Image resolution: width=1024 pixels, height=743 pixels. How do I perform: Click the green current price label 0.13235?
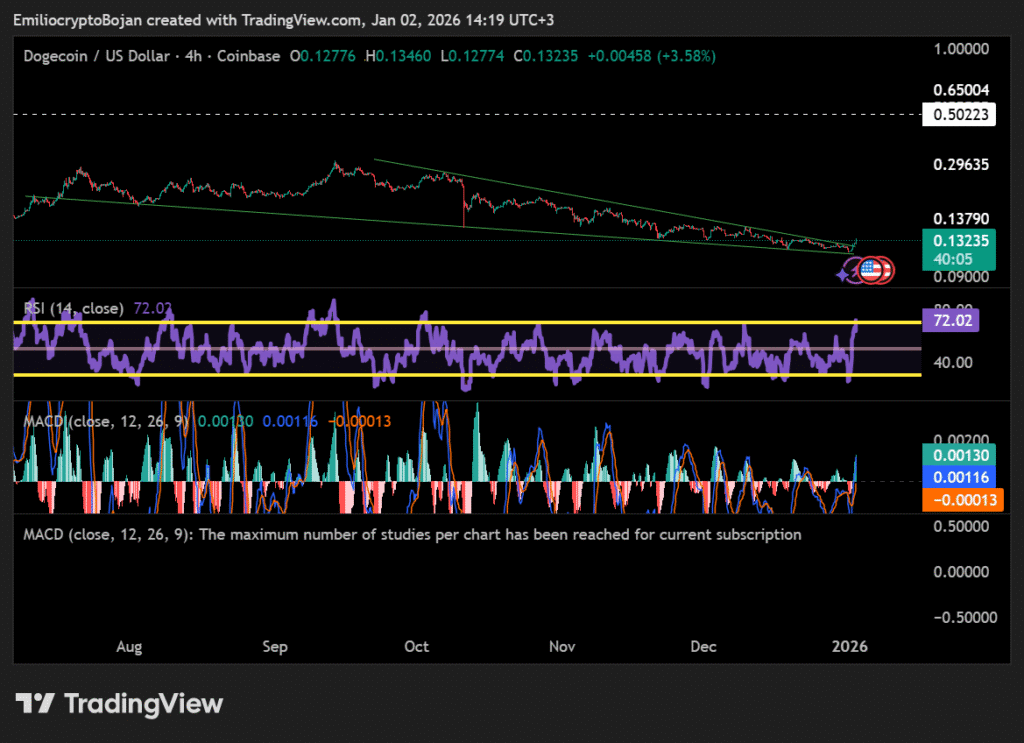(x=960, y=240)
